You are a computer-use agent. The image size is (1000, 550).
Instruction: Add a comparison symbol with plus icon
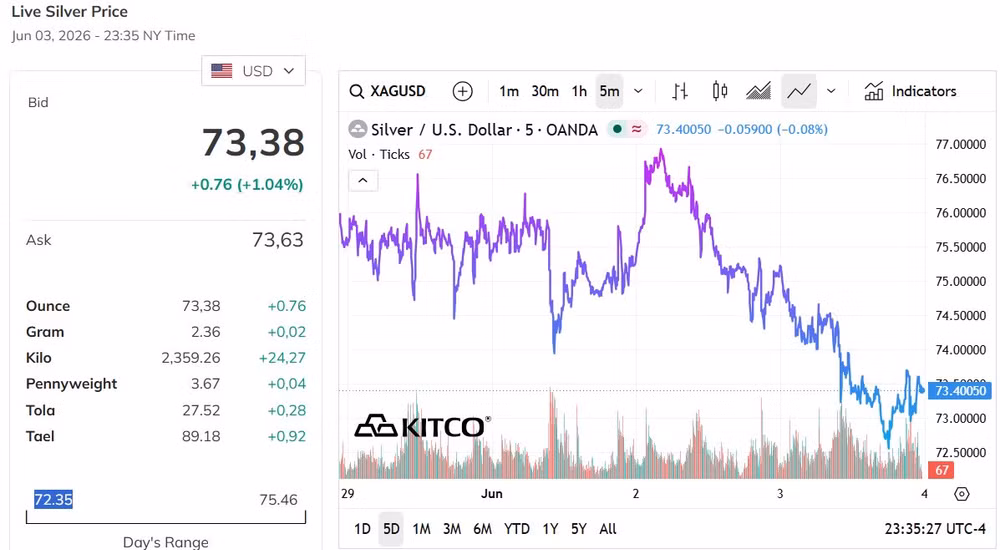click(x=462, y=91)
